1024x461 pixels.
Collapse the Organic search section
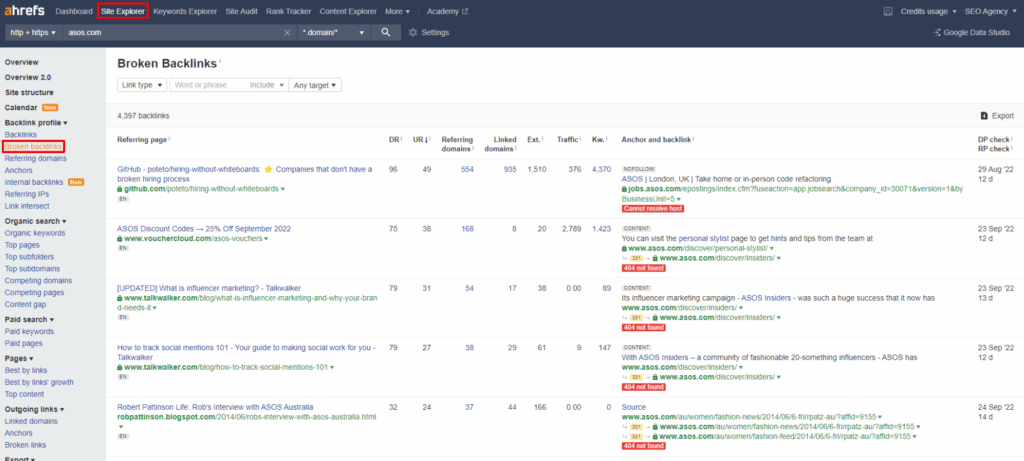[35, 221]
